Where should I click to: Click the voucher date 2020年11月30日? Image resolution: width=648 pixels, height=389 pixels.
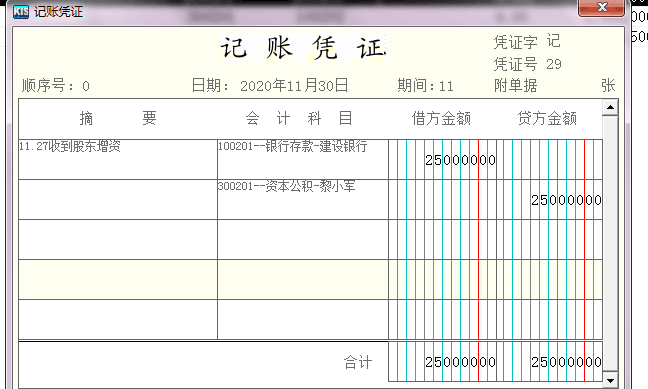[294, 86]
